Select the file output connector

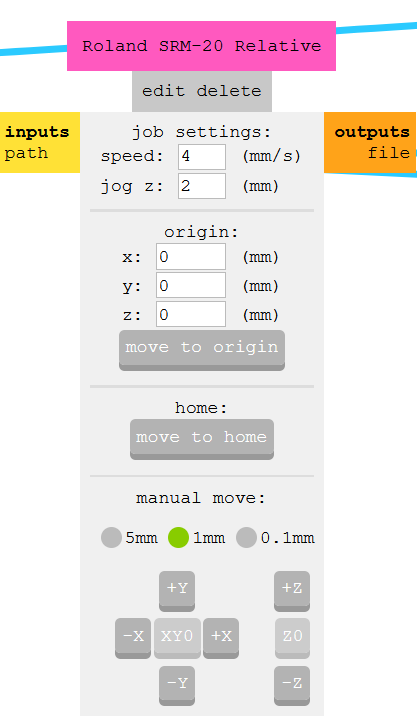coord(389,153)
